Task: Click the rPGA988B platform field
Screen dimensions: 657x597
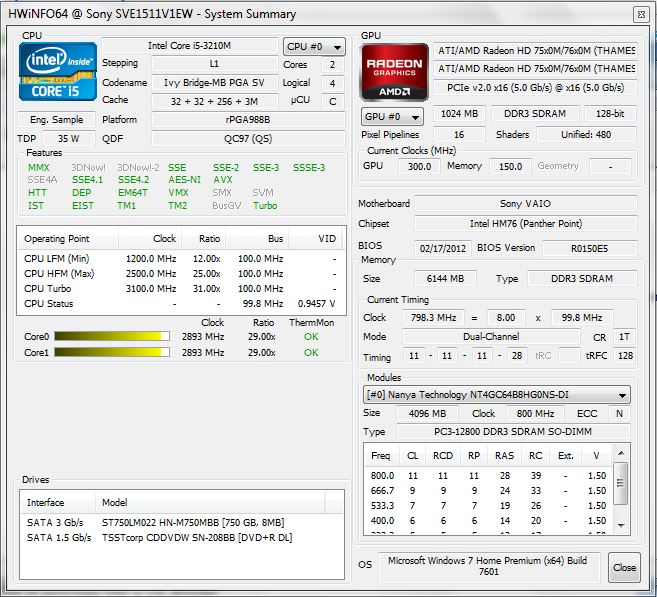Action: pyautogui.click(x=248, y=120)
